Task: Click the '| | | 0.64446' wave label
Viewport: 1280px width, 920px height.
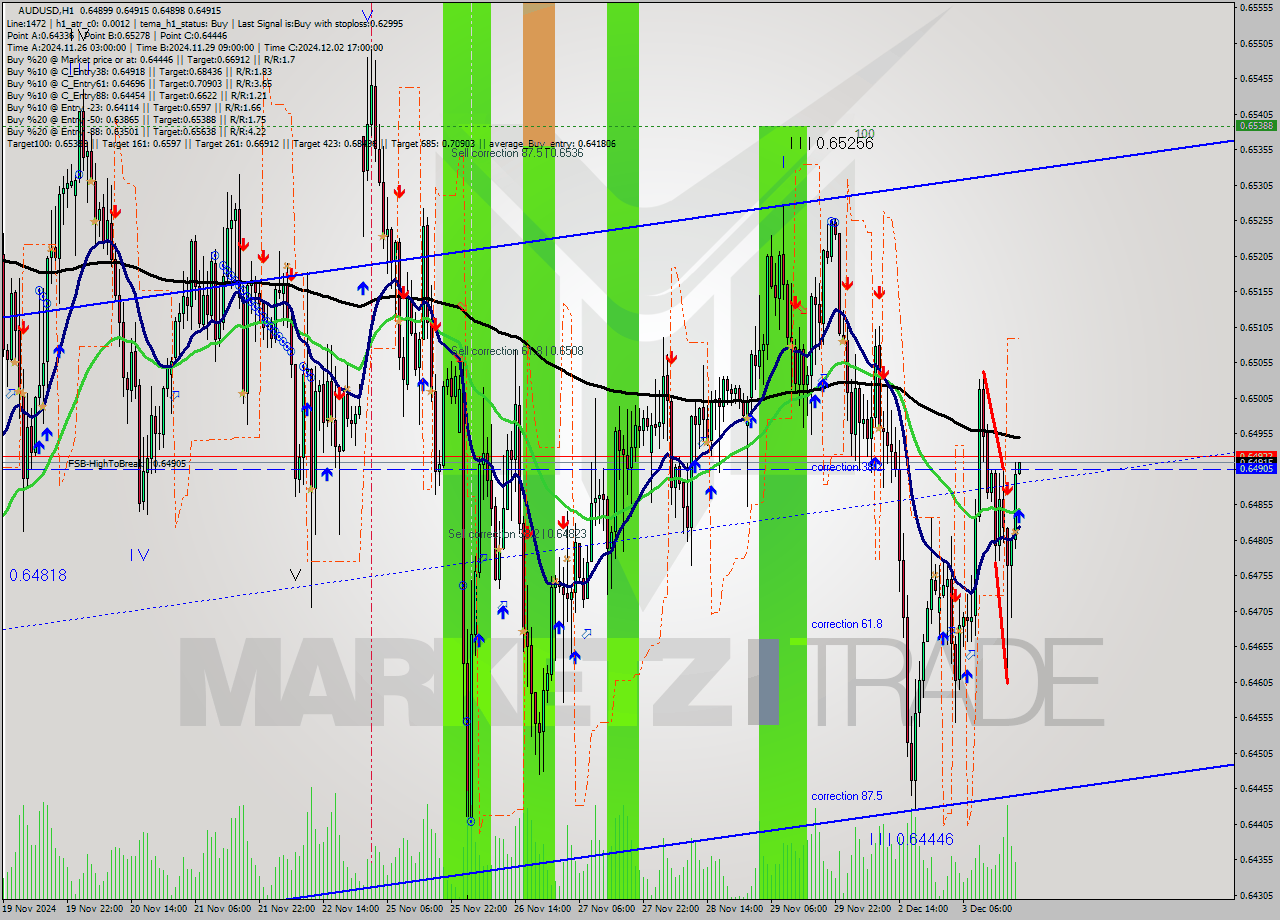Action: (912, 839)
